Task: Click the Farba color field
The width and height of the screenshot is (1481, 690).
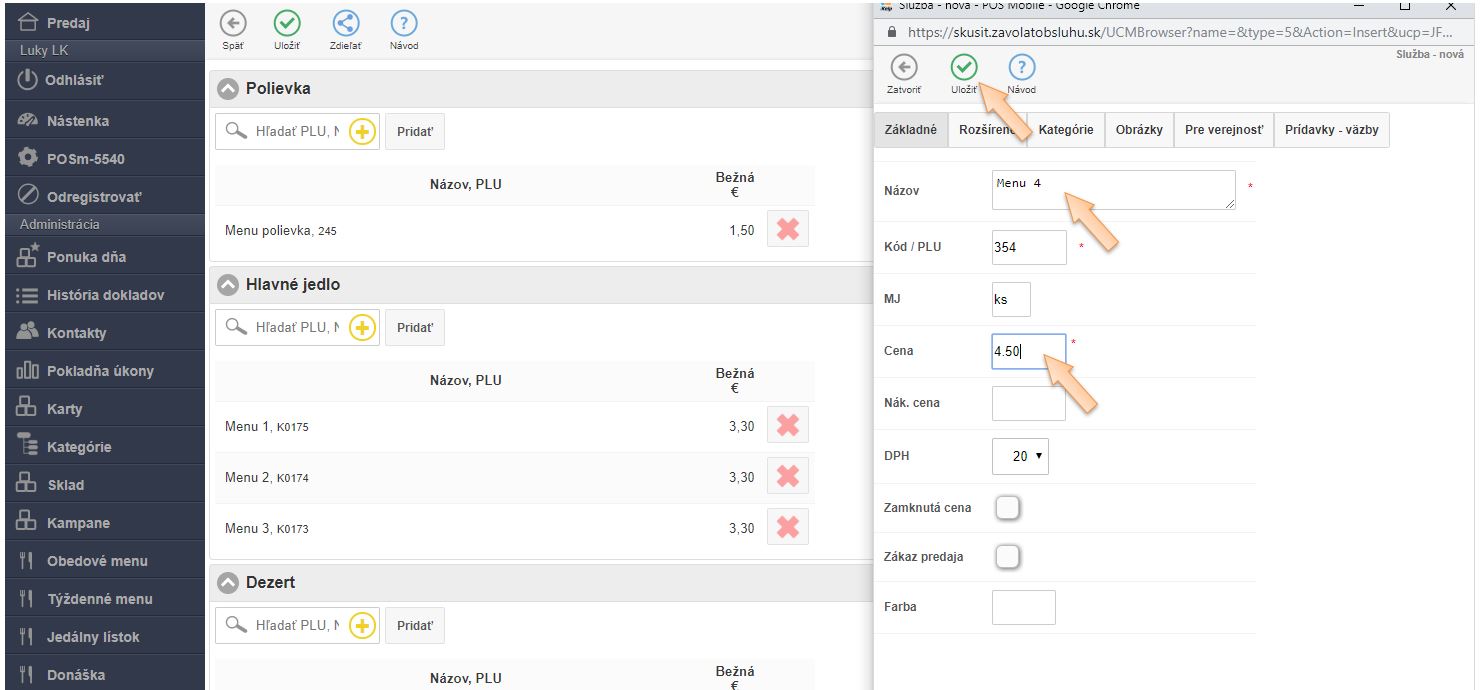Action: pos(1023,607)
